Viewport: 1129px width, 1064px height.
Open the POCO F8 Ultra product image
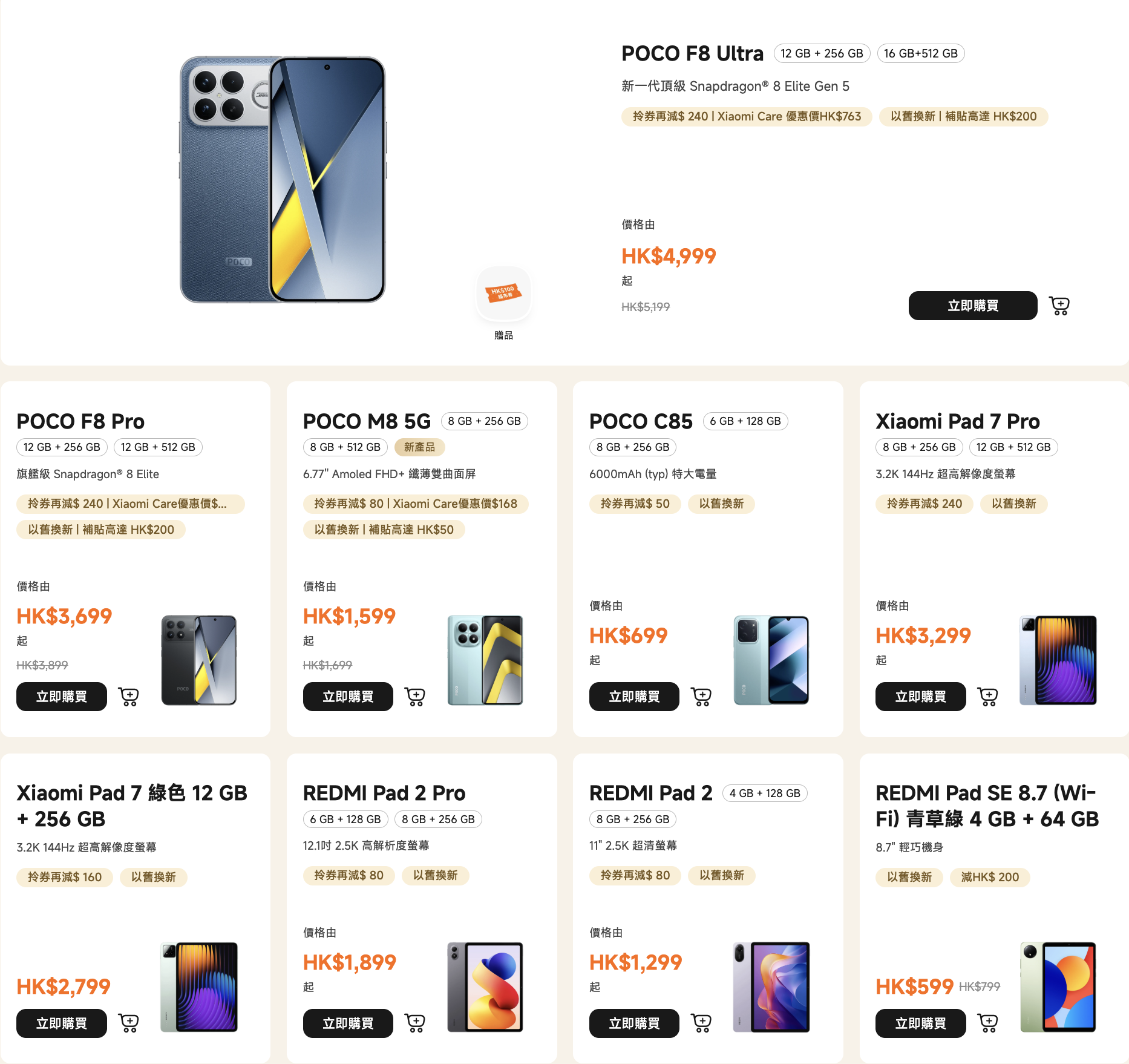(x=283, y=180)
